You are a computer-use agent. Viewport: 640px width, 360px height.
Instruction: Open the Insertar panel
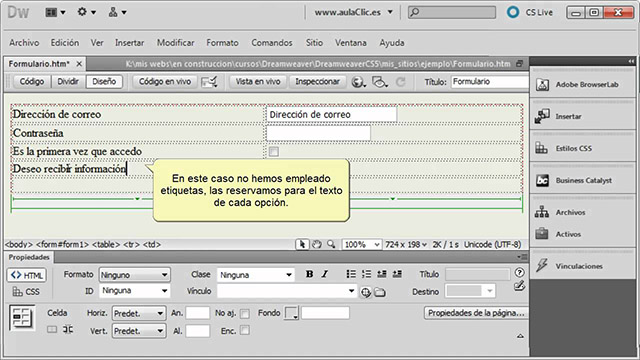(x=582, y=116)
